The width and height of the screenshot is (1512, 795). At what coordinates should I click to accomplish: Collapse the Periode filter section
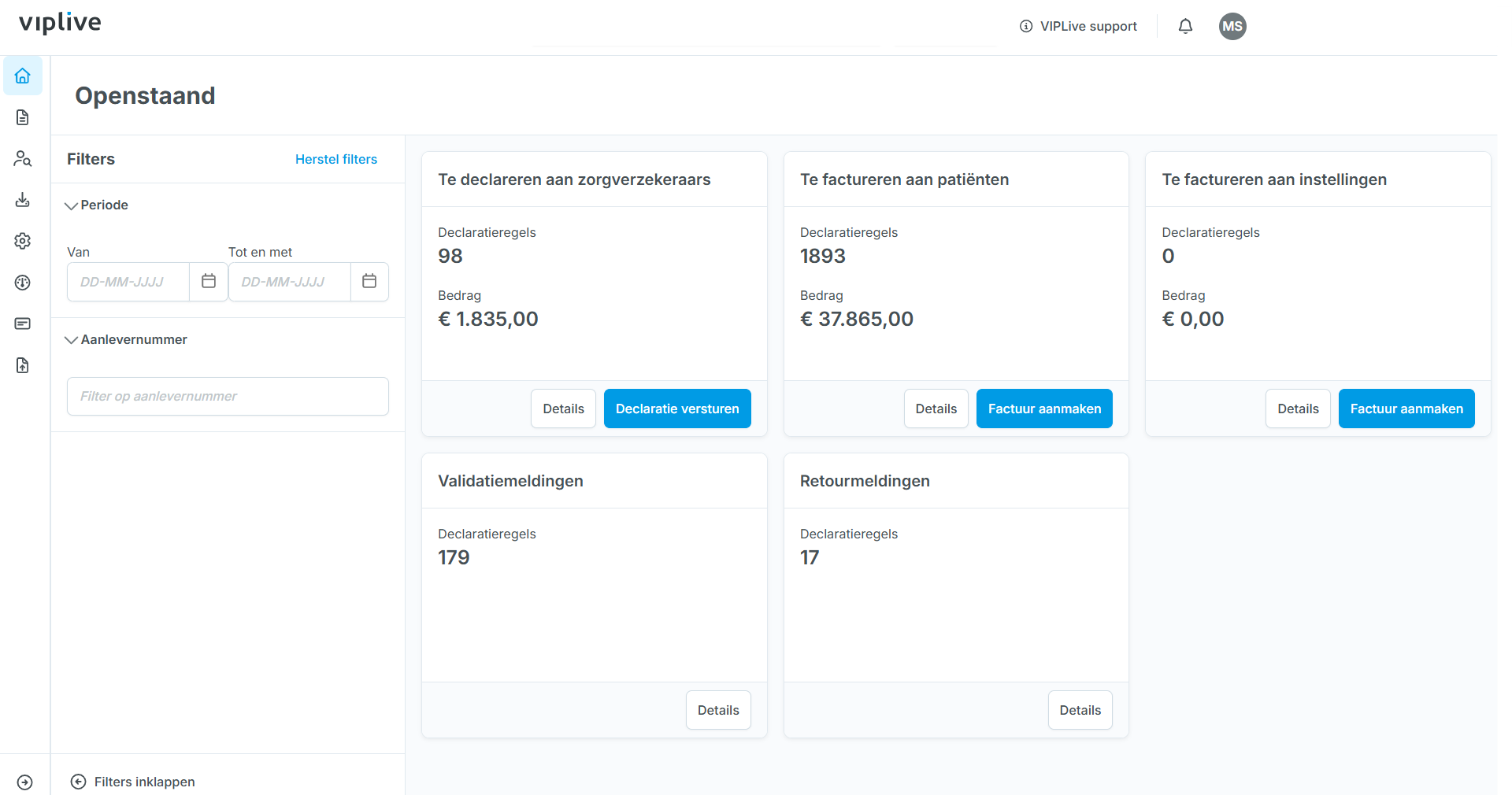(x=97, y=205)
